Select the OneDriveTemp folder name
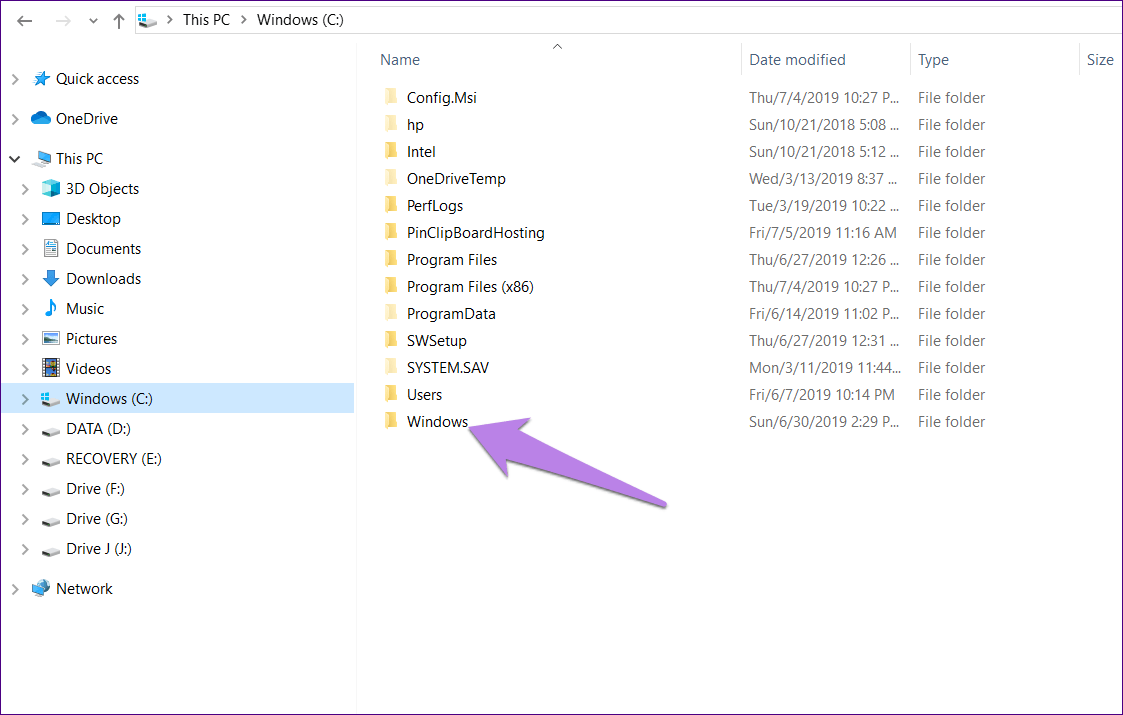The image size is (1123, 715). pos(456,179)
